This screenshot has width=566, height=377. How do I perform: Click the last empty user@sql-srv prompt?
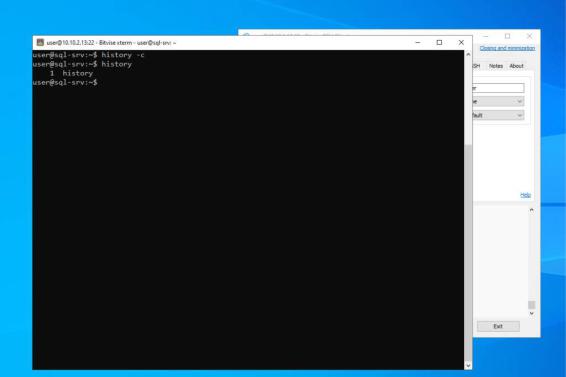coord(65,83)
